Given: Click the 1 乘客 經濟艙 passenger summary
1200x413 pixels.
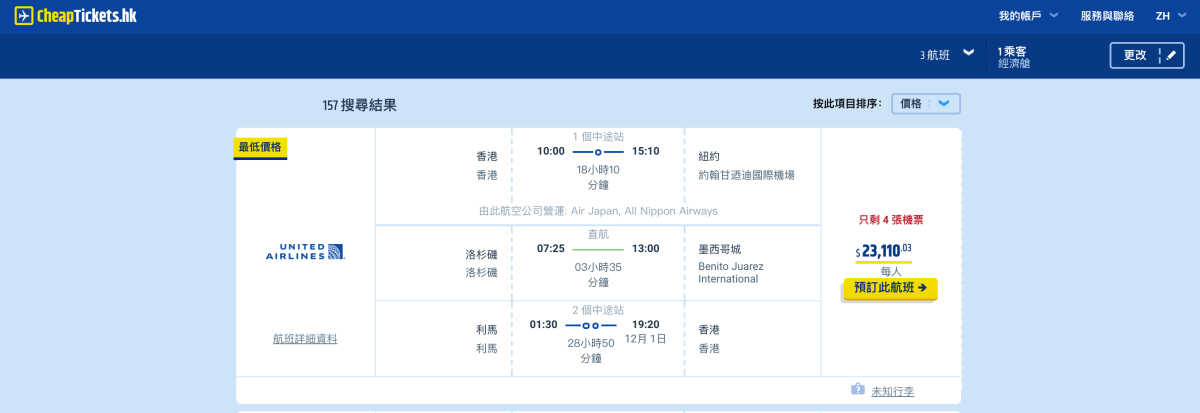Looking at the screenshot, I should coord(1014,56).
